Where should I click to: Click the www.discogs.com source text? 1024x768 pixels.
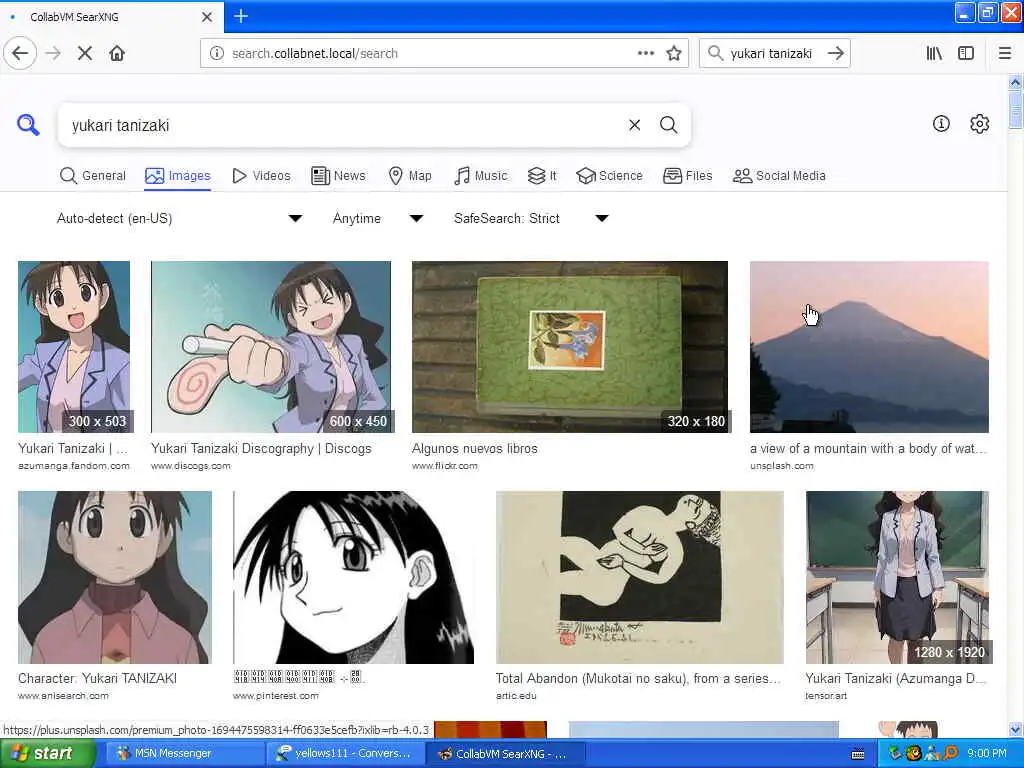(191, 466)
